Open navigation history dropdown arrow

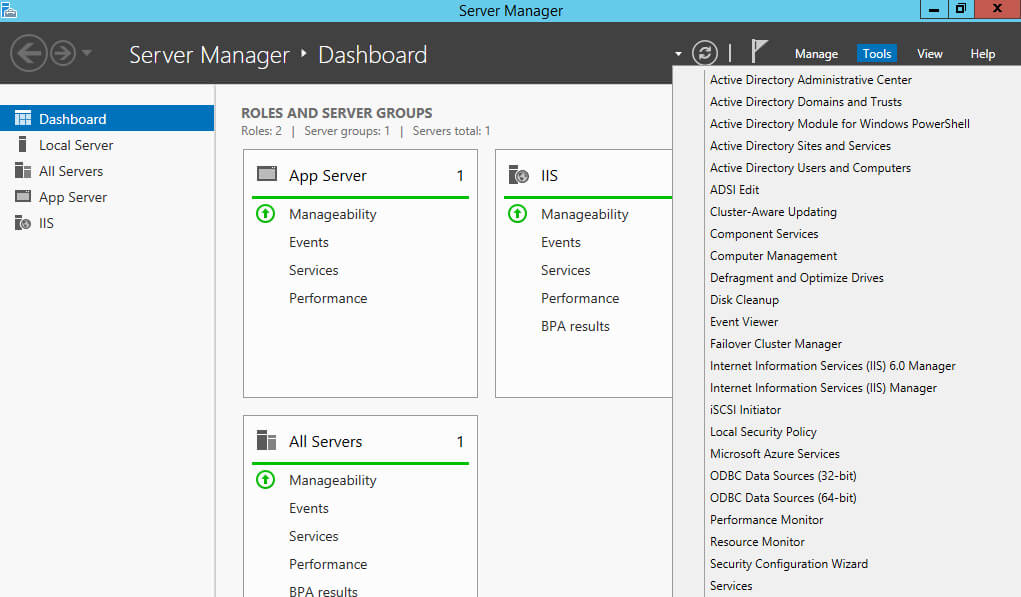point(87,53)
